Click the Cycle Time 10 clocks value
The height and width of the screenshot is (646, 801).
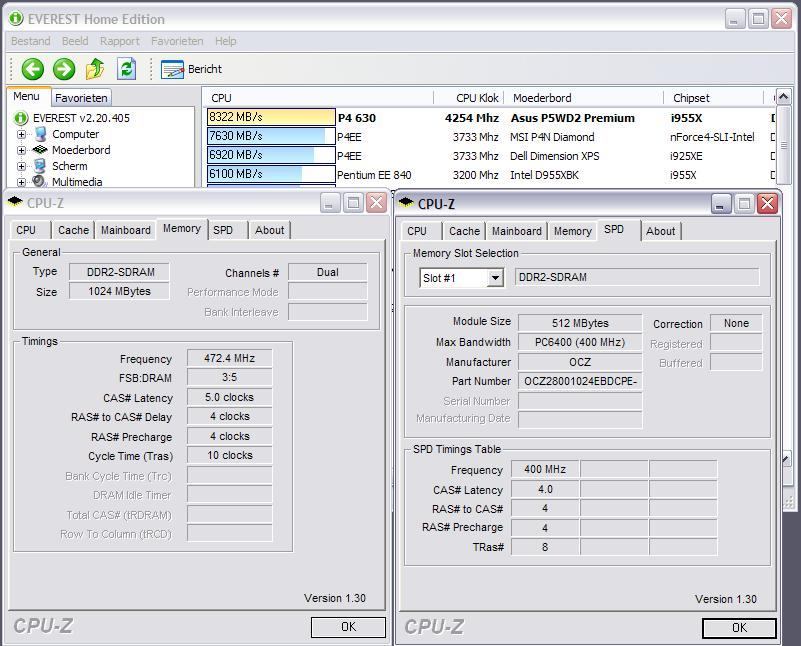pyautogui.click(x=229, y=455)
